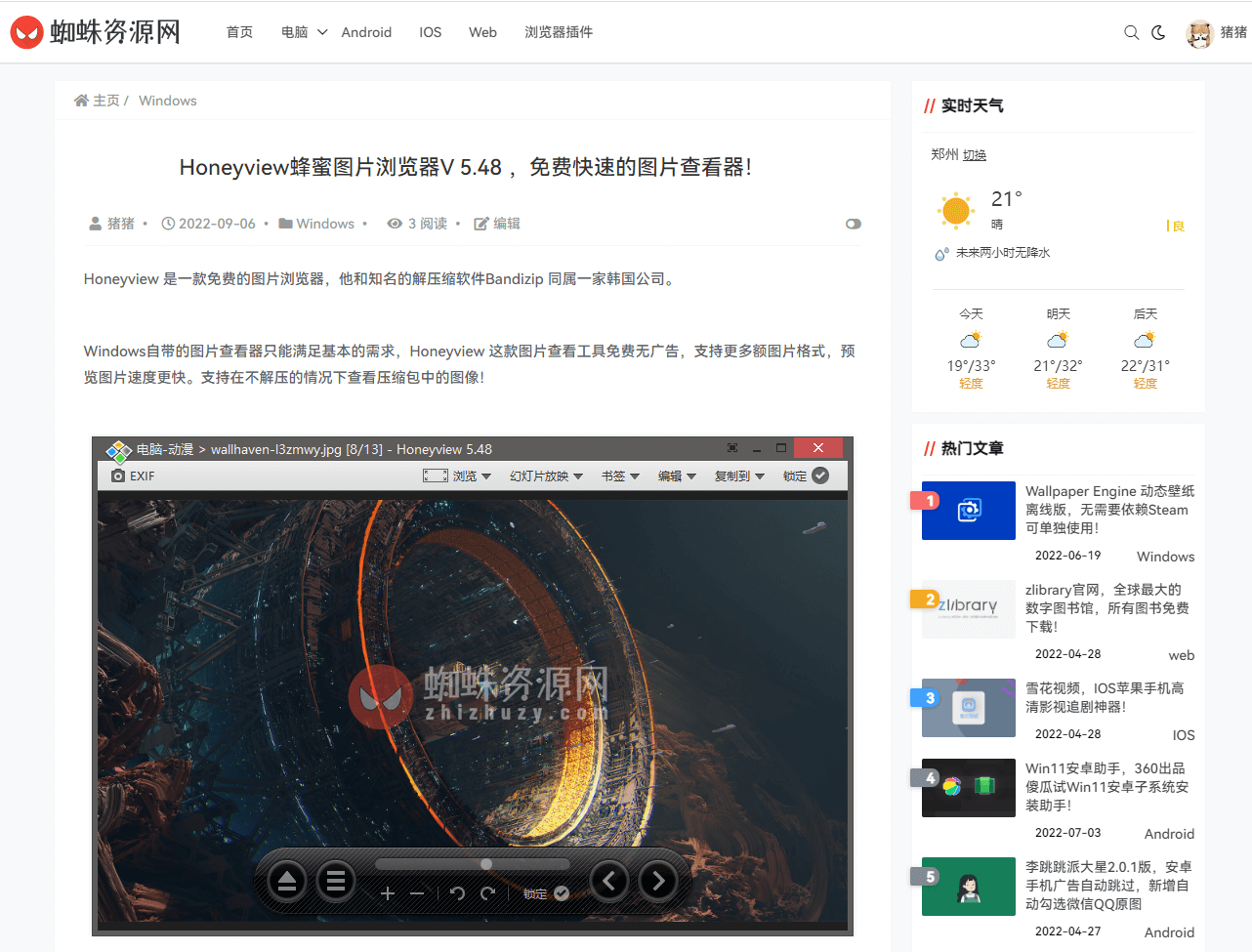Click the 3 阅读 eye icon
The width and height of the screenshot is (1252, 952).
395,224
